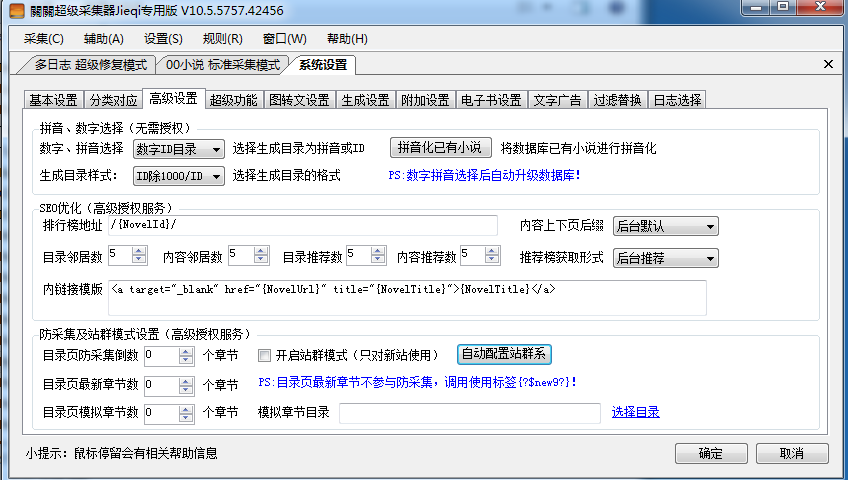Open the 窗口(W) menu
This screenshot has width=848, height=480.
[x=284, y=39]
